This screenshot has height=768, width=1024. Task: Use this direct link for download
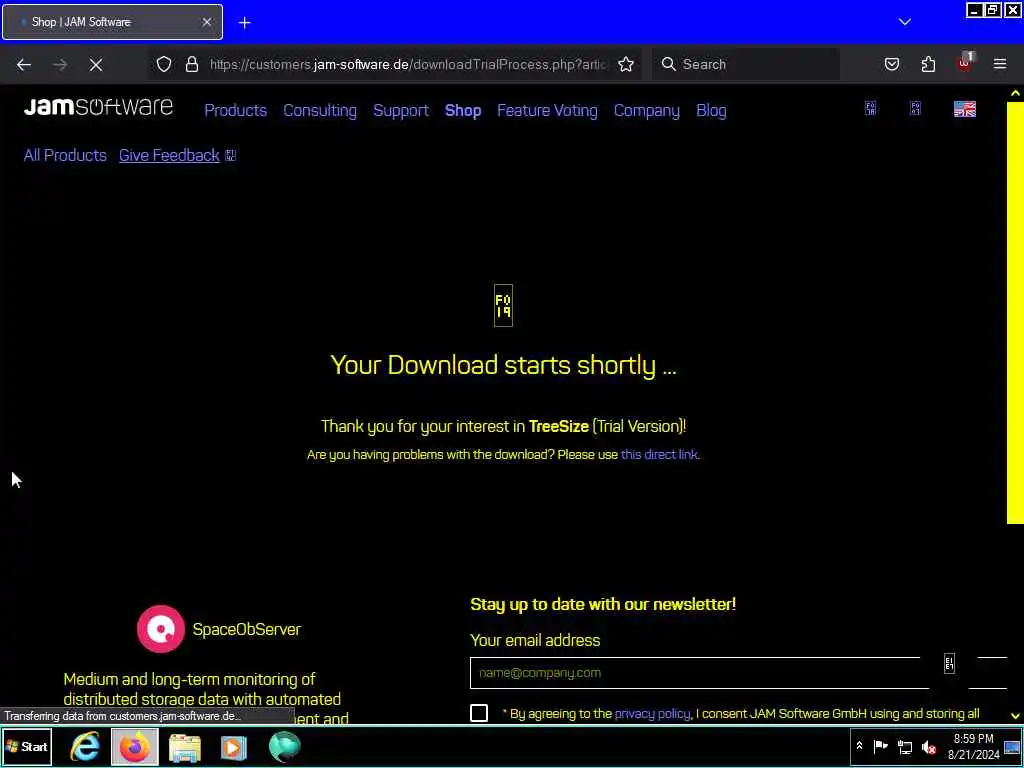pos(659,455)
